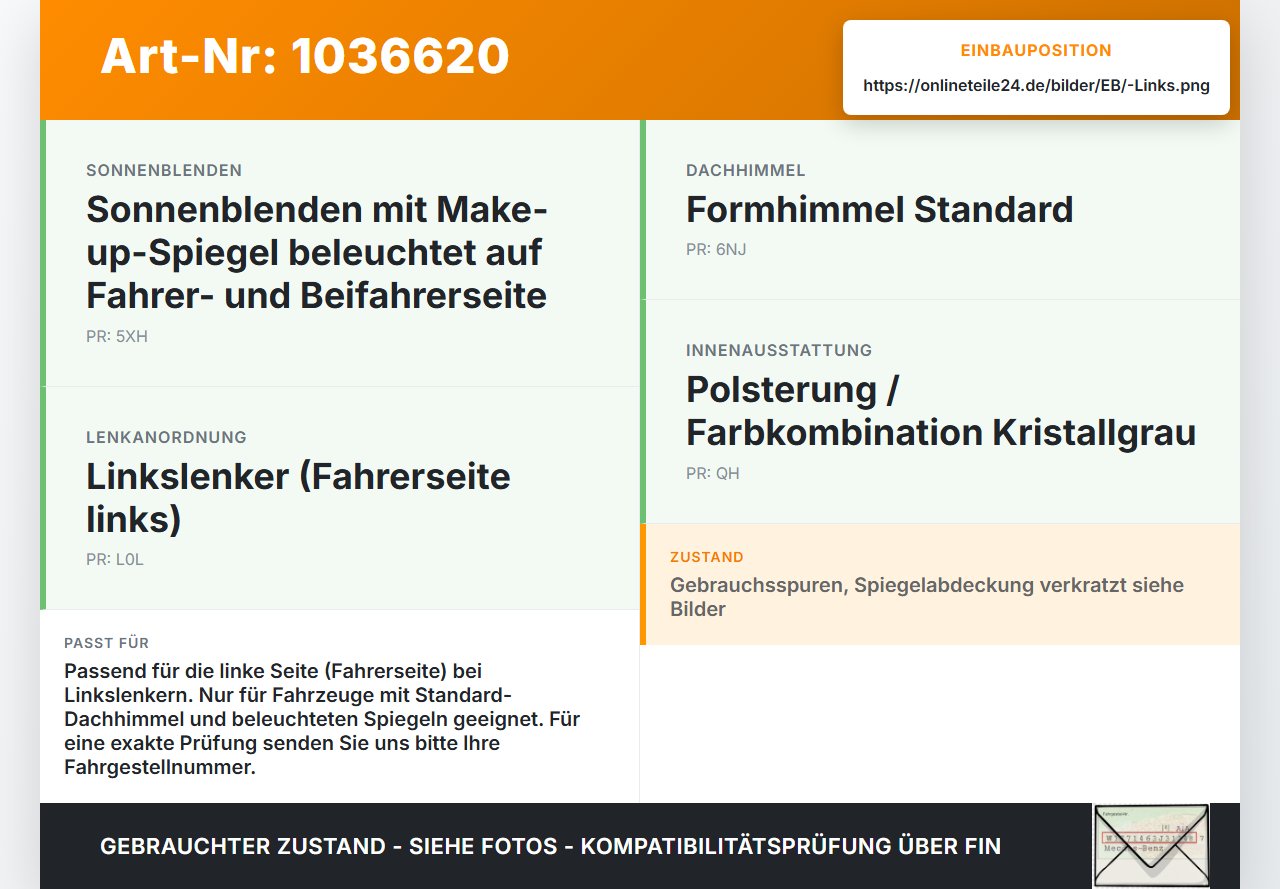Select the Formhimmel Standard Dachhimmel card
1280x889 pixels.
[x=940, y=210]
